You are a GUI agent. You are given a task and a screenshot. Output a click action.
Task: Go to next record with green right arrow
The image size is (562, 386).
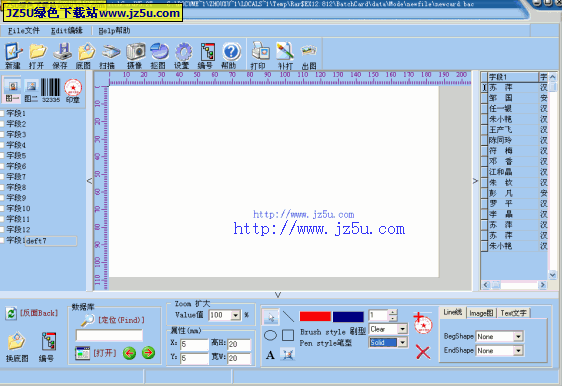coord(148,353)
